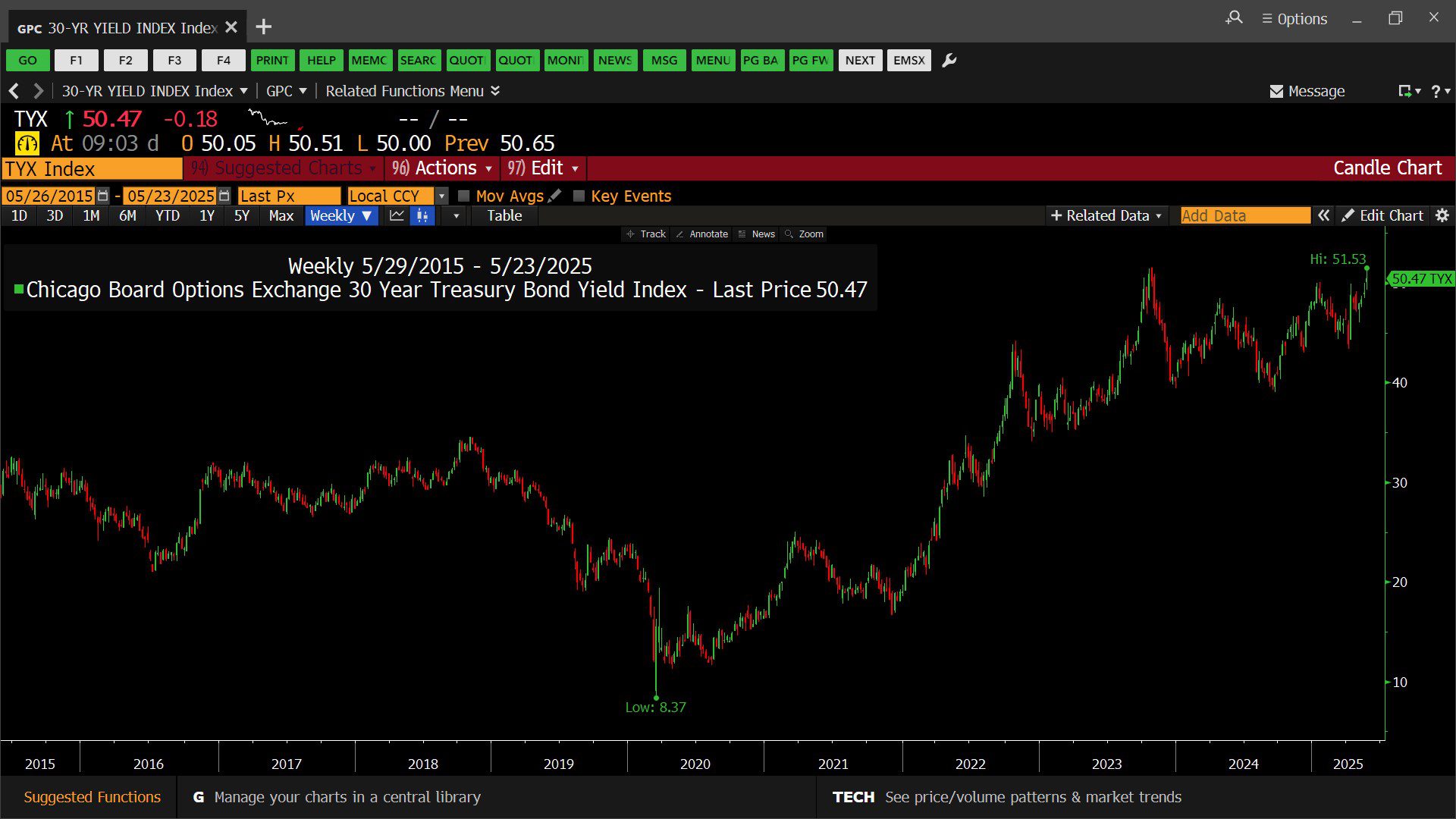Open chart settings gear icon

[x=1442, y=215]
